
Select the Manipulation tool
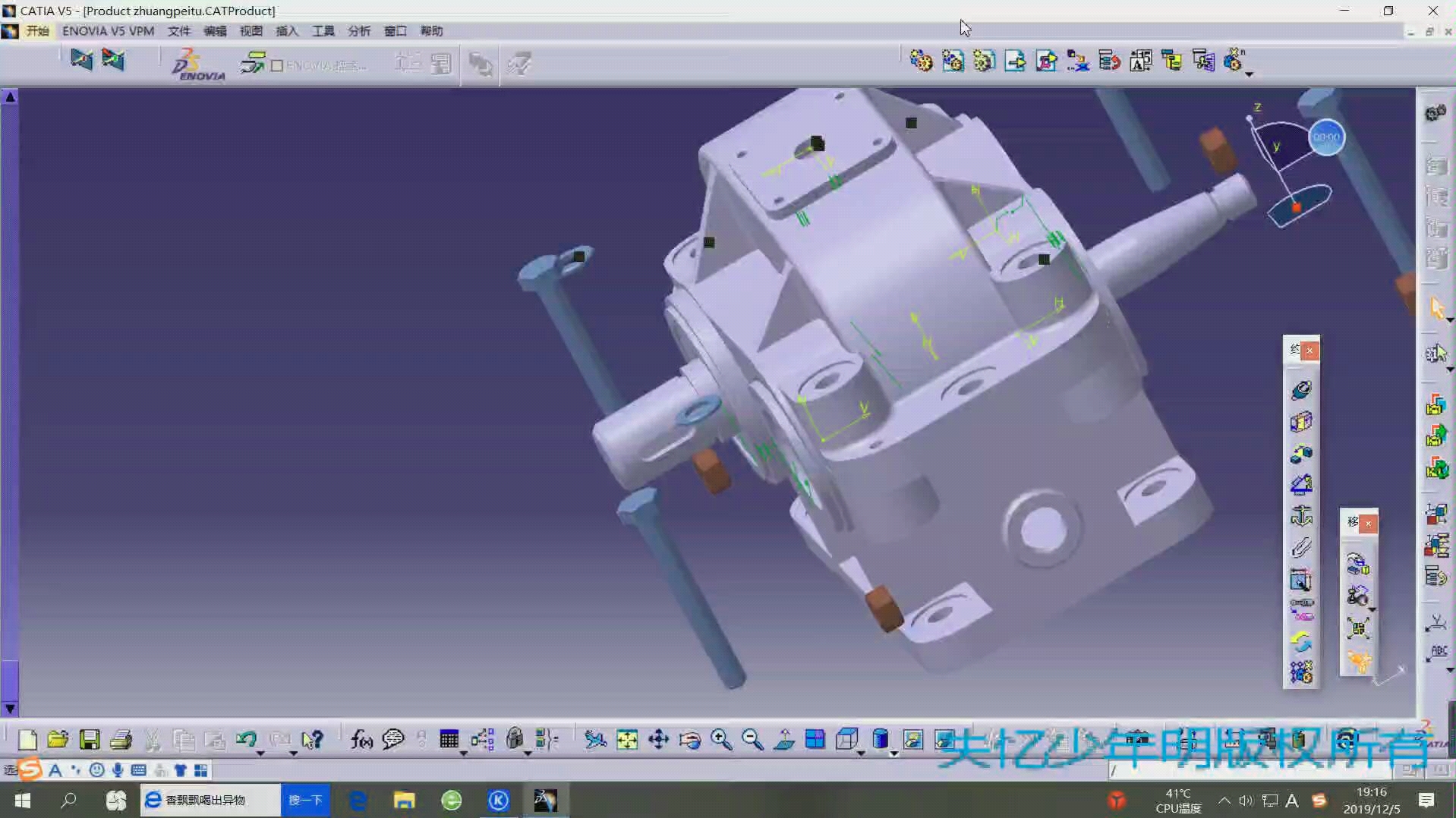pos(1358,564)
